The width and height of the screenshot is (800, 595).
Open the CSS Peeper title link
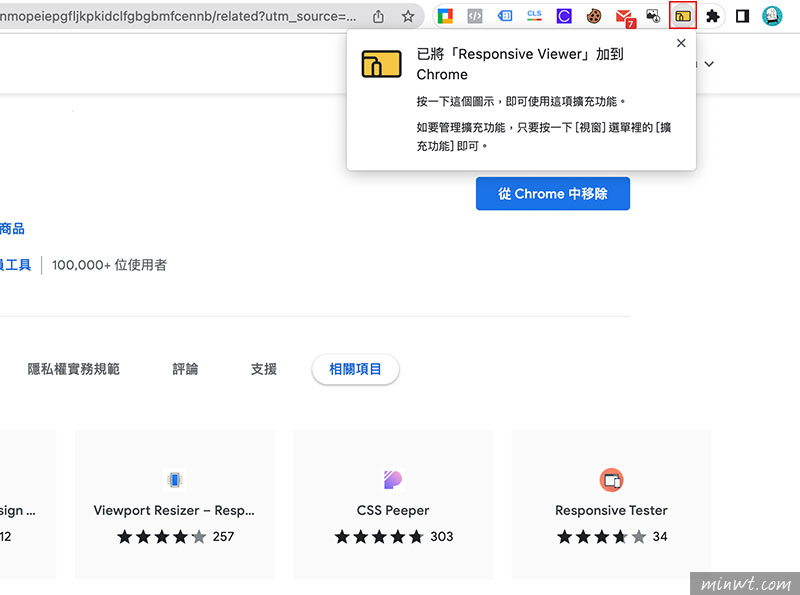click(x=393, y=510)
